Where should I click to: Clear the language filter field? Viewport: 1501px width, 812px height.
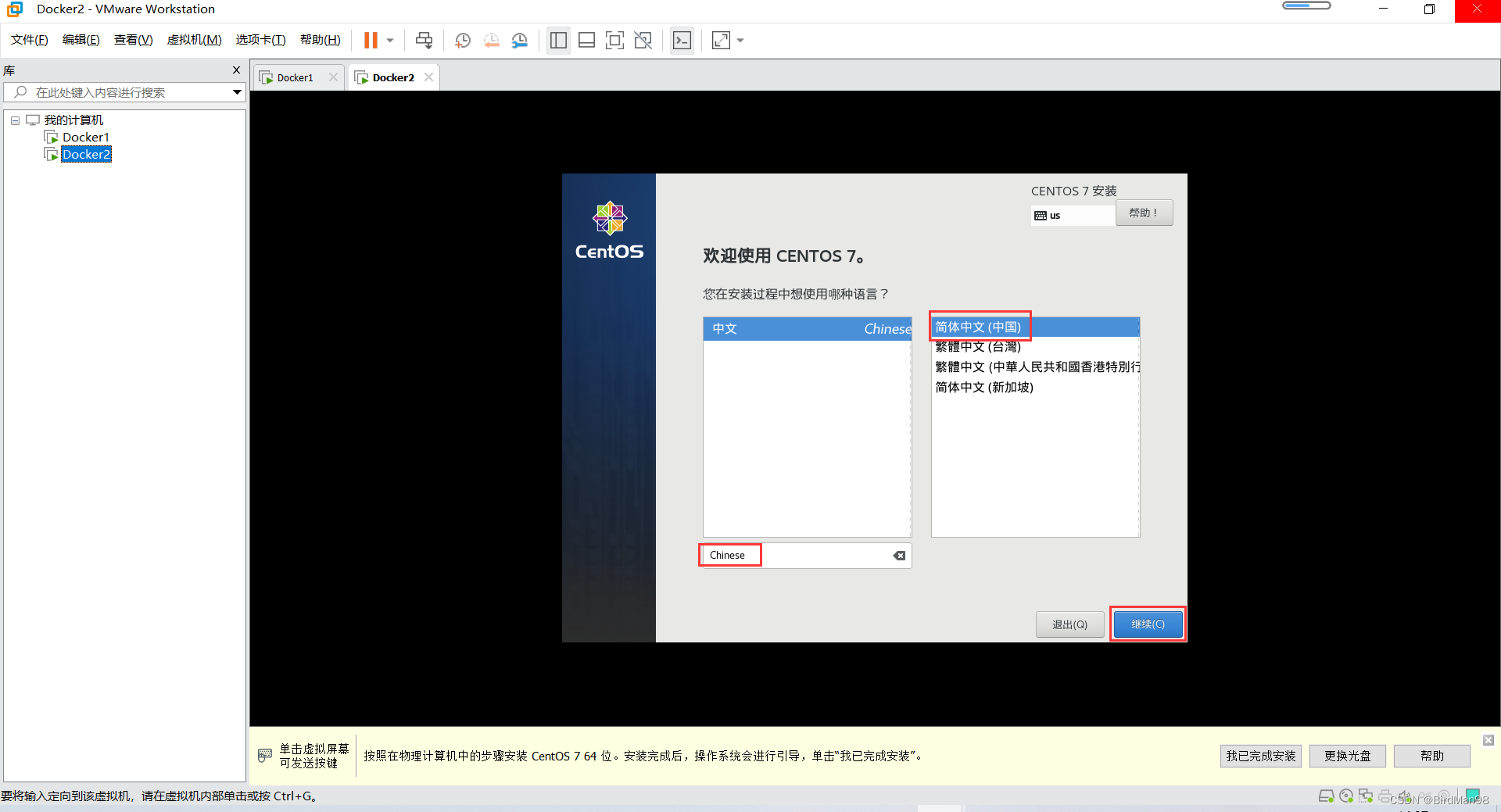click(x=900, y=556)
